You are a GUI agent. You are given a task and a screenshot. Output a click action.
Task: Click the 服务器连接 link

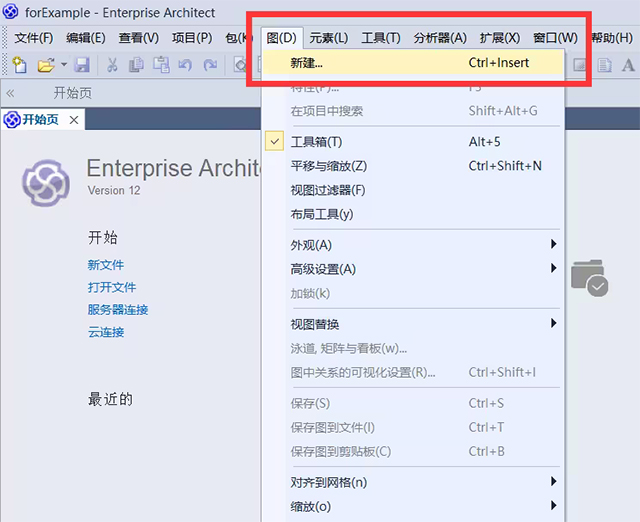[118, 310]
